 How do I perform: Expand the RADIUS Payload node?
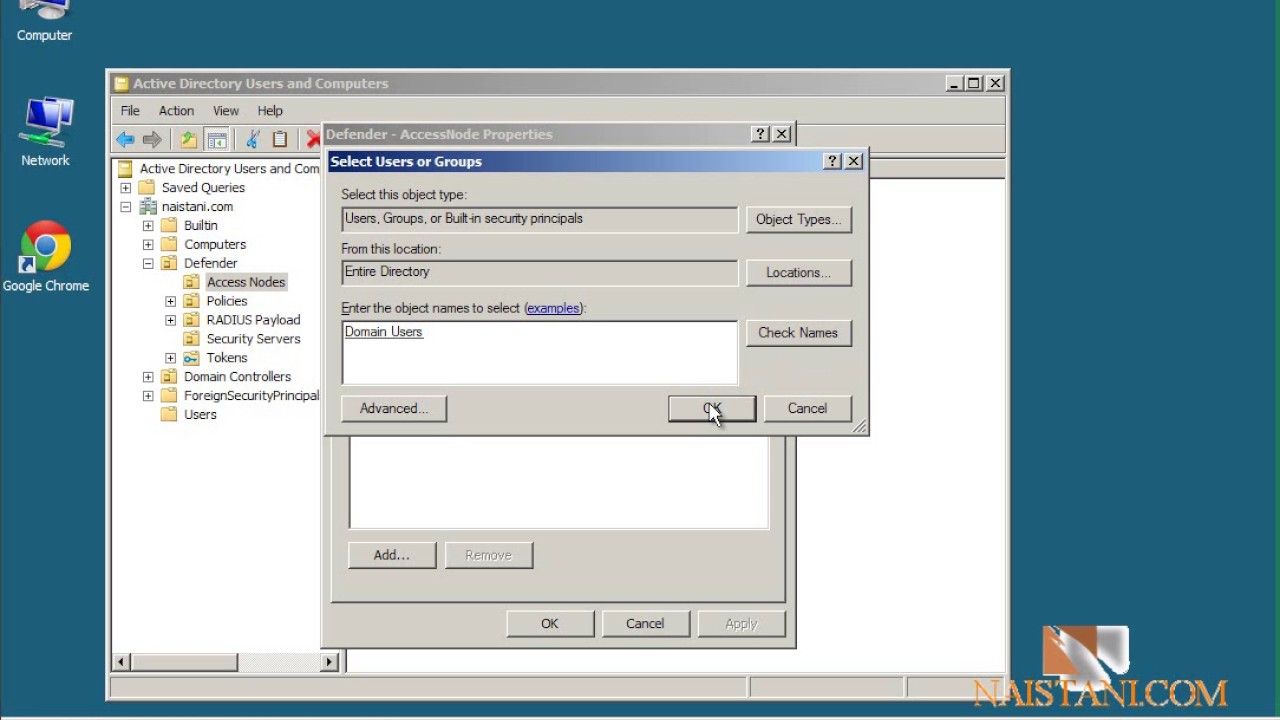(171, 320)
